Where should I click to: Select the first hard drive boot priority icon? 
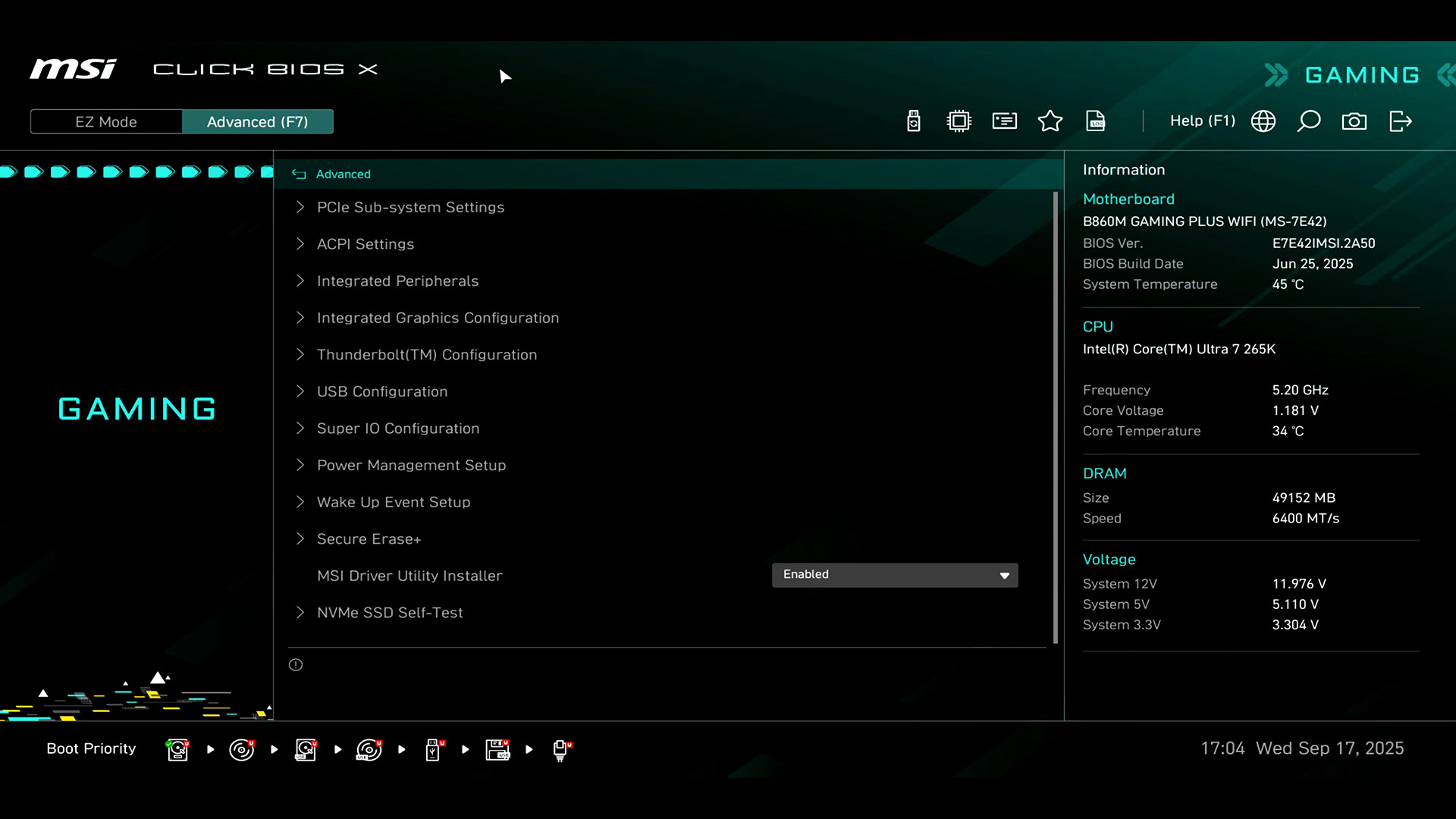(177, 749)
